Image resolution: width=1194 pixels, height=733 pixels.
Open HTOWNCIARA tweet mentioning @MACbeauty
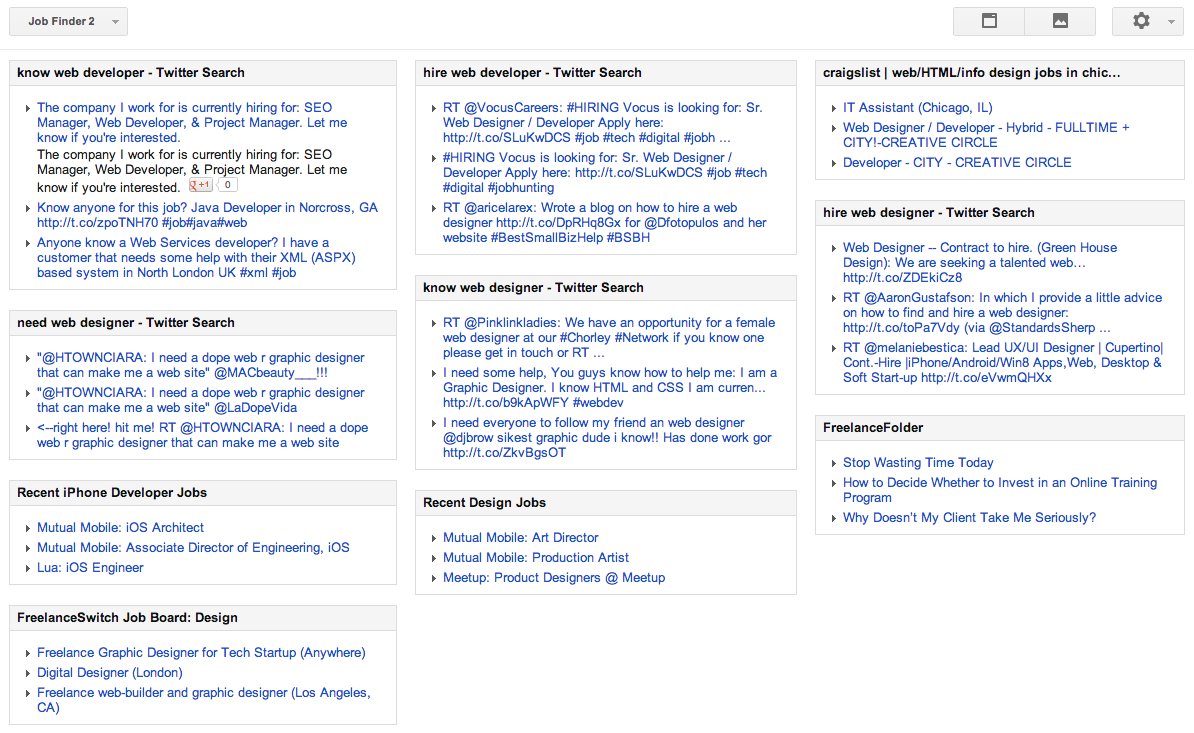201,365
